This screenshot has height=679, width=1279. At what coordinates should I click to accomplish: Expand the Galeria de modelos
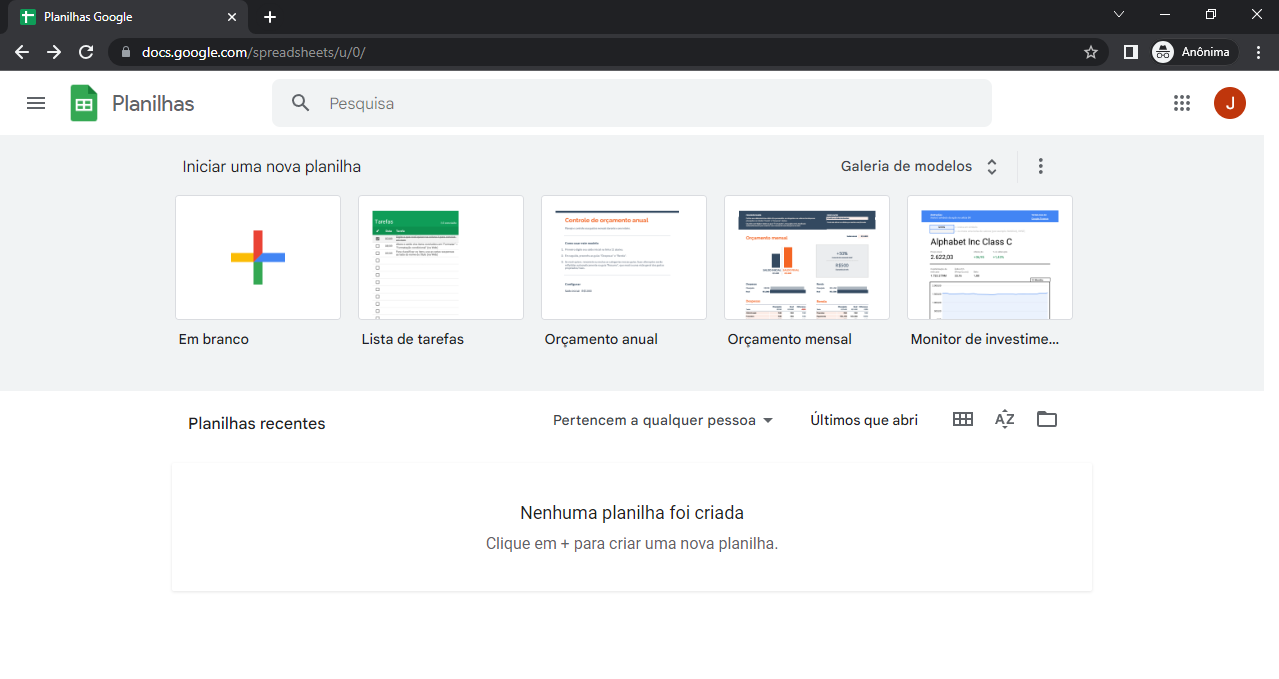pos(919,166)
